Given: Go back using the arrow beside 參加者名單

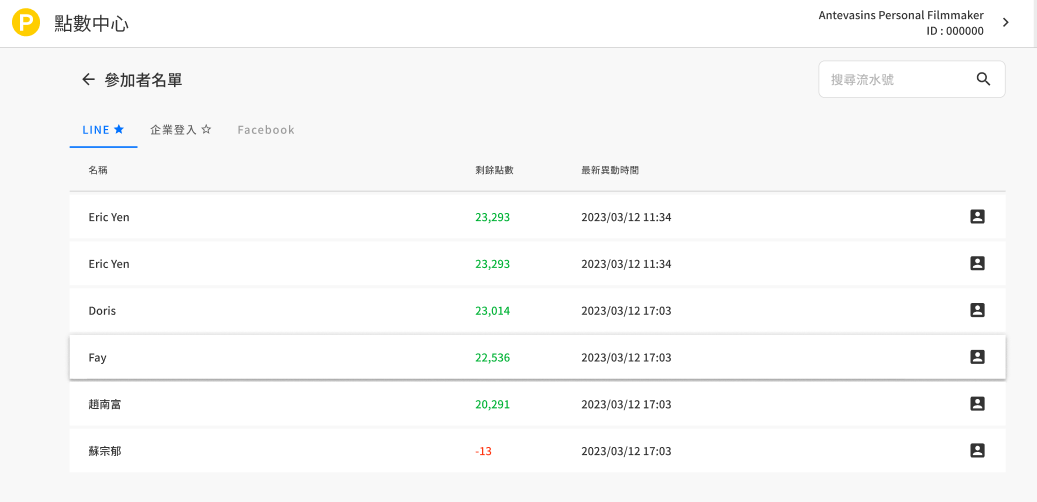Looking at the screenshot, I should pyautogui.click(x=88, y=80).
